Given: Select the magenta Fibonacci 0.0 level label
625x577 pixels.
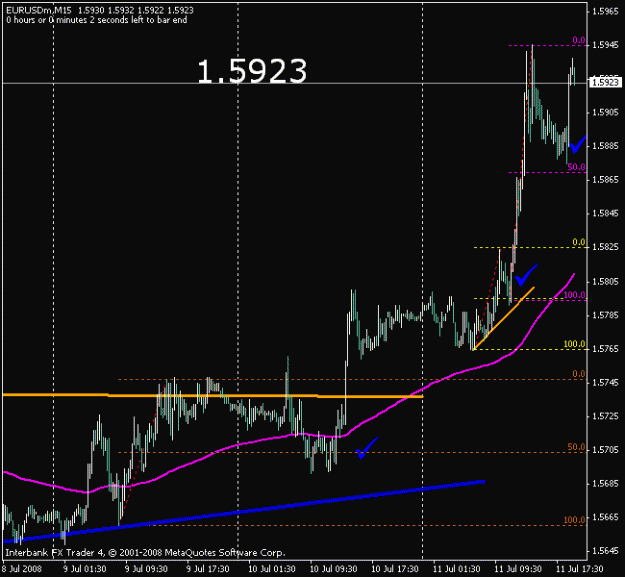Looking at the screenshot, I should coord(579,40).
